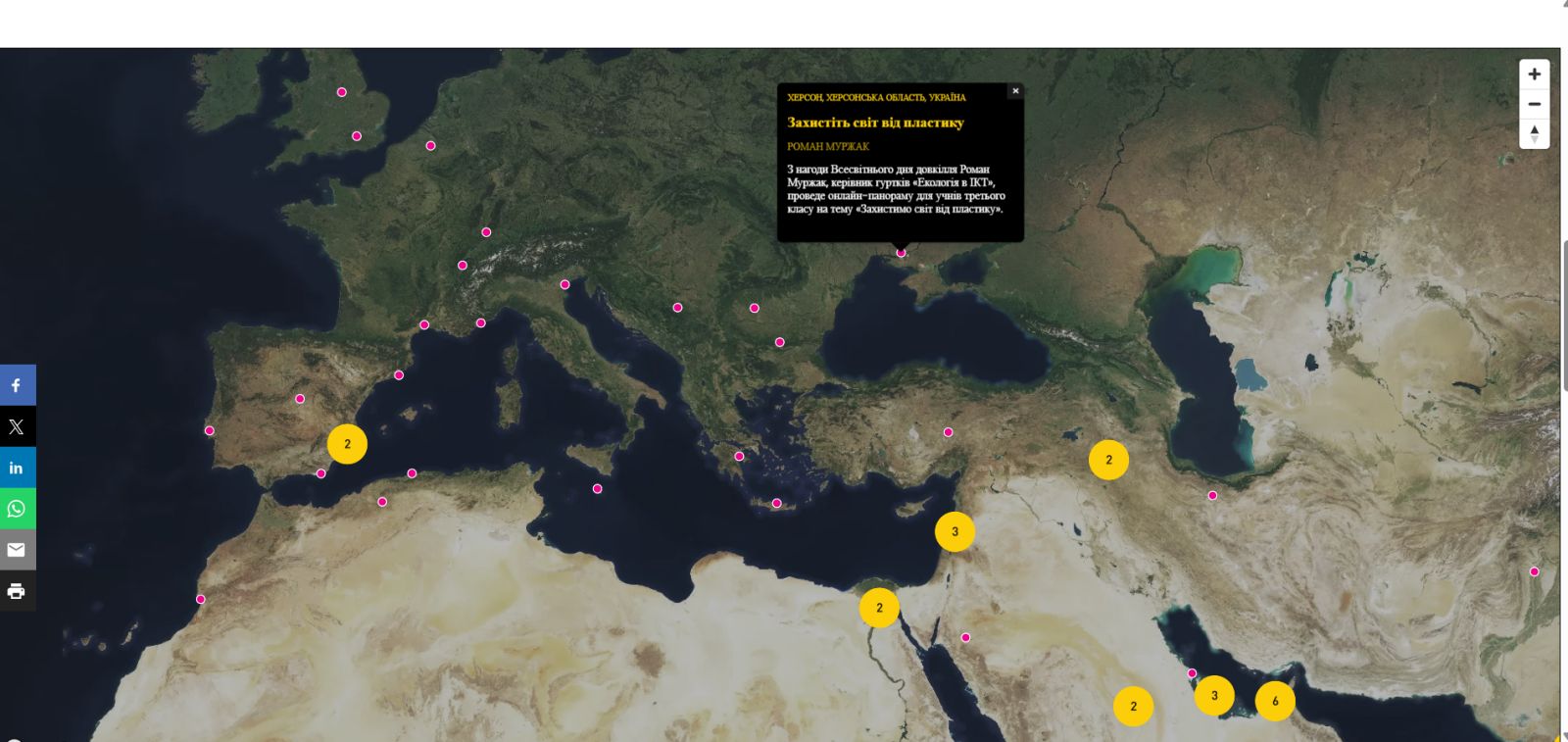Select the pink marker in Sicily

pos(597,489)
